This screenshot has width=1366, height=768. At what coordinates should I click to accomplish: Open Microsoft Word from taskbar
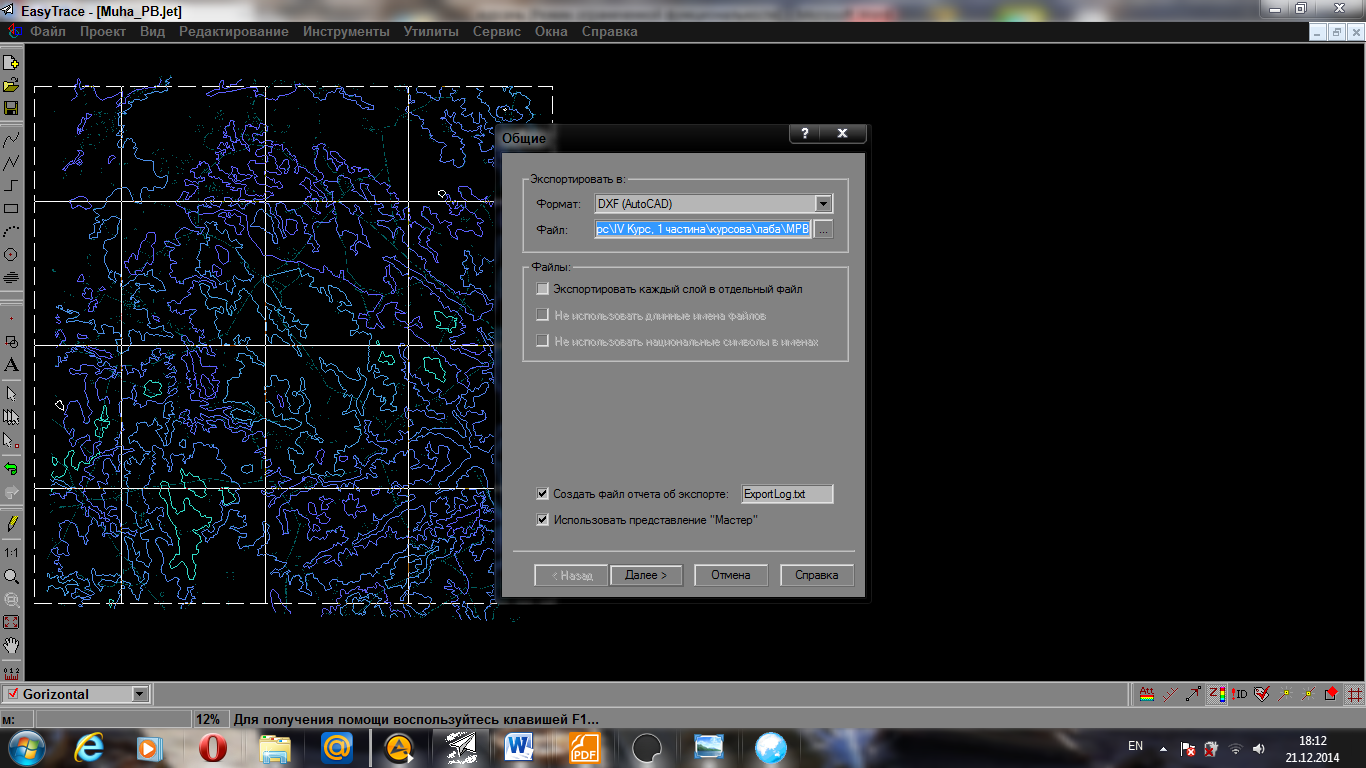(x=521, y=747)
